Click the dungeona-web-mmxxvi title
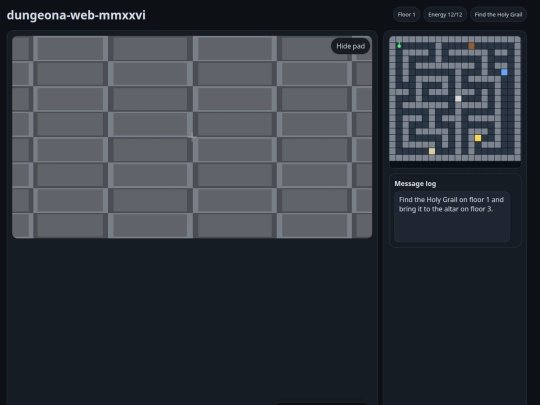This screenshot has width=540, height=405. pyautogui.click(x=76, y=15)
